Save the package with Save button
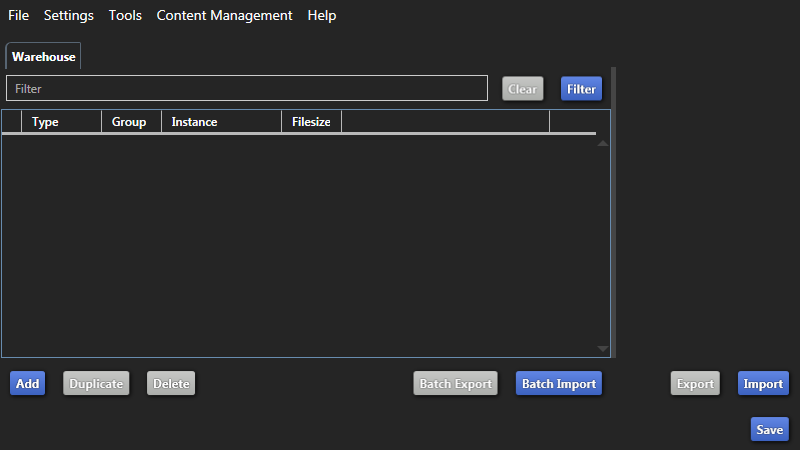Image resolution: width=800 pixels, height=450 pixels. click(769, 430)
